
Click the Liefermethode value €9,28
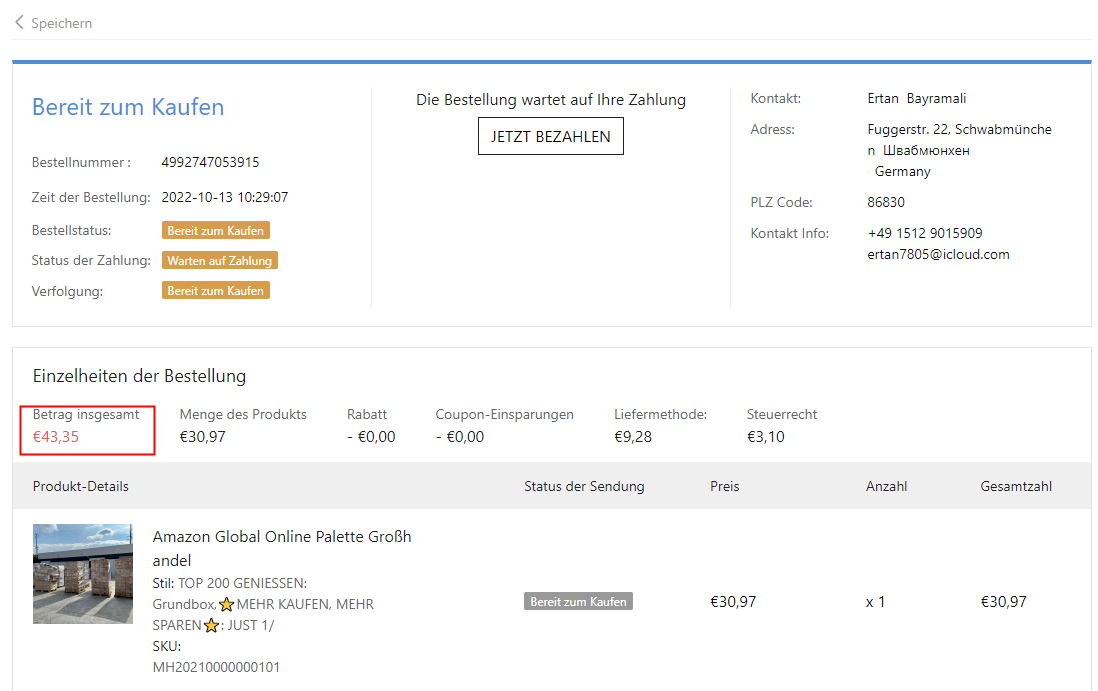[x=632, y=437]
